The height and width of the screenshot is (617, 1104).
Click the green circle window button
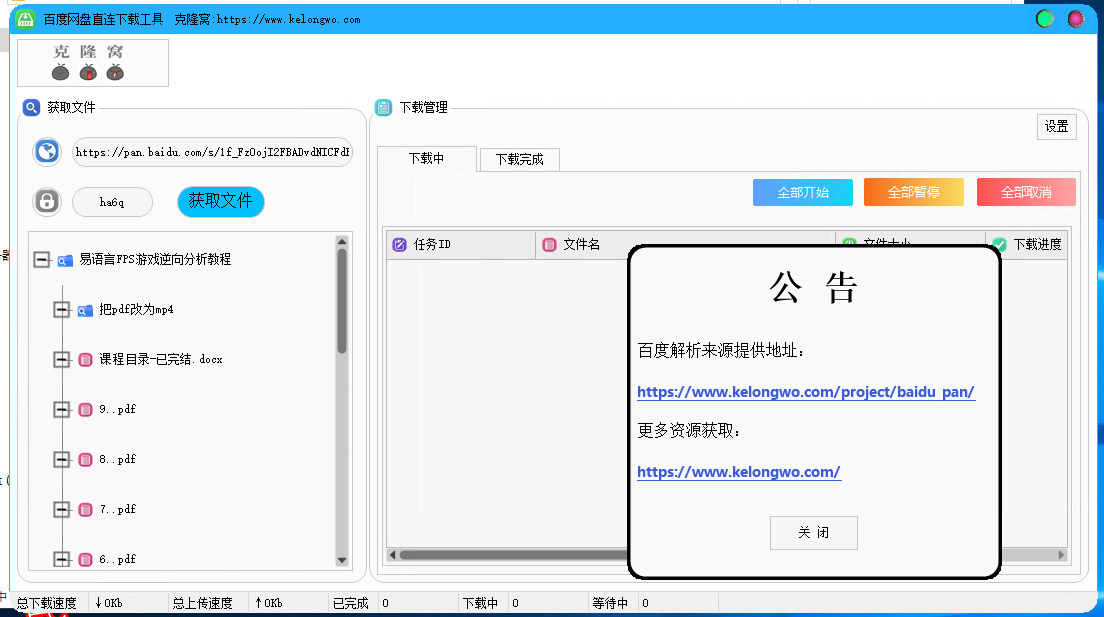coord(1045,19)
